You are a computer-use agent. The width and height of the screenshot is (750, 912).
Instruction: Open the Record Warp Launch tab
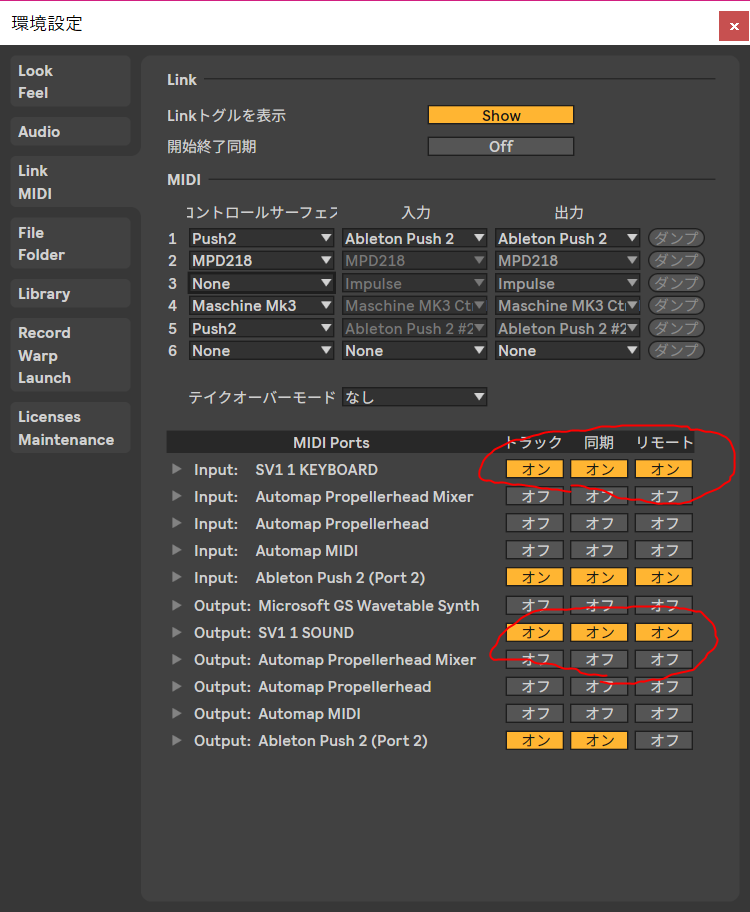pyautogui.click(x=70, y=355)
